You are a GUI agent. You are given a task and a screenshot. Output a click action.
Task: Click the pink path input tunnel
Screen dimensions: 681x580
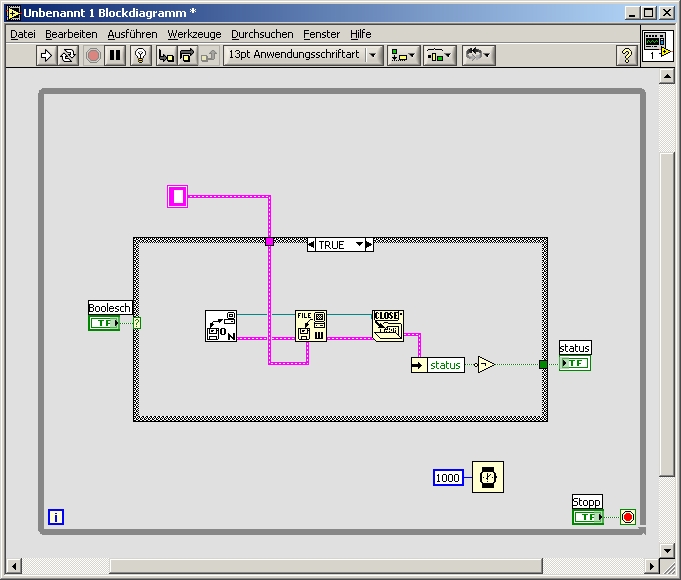[269, 242]
